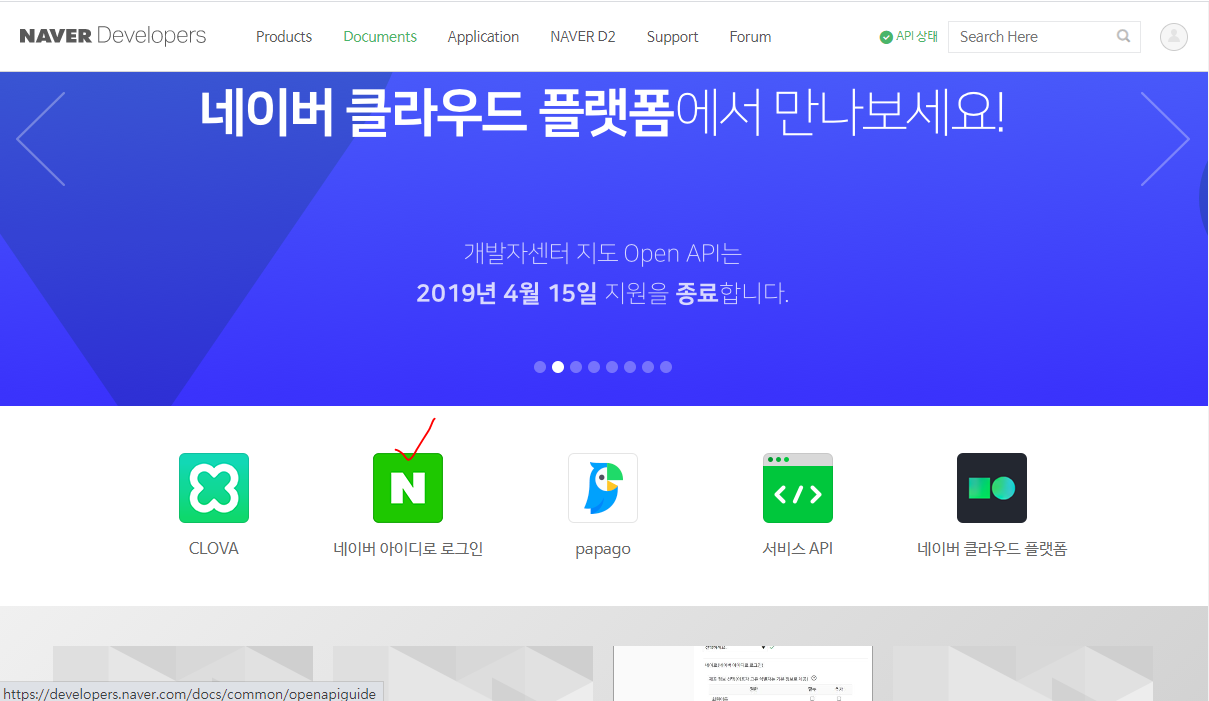Open the green Naver N login icon
The height and width of the screenshot is (701, 1209).
click(x=408, y=488)
